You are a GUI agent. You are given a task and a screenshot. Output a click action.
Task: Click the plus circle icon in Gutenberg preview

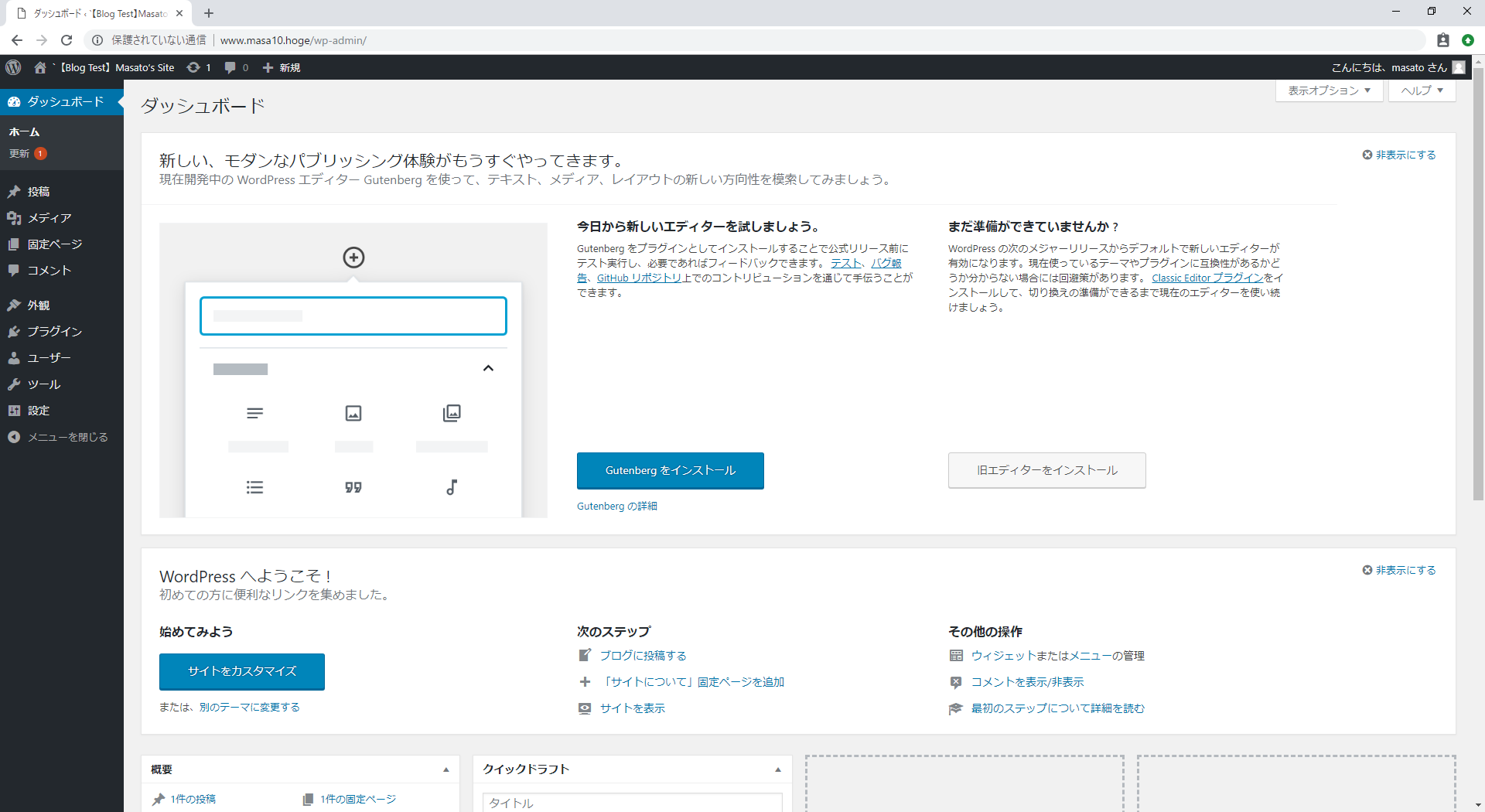click(353, 258)
